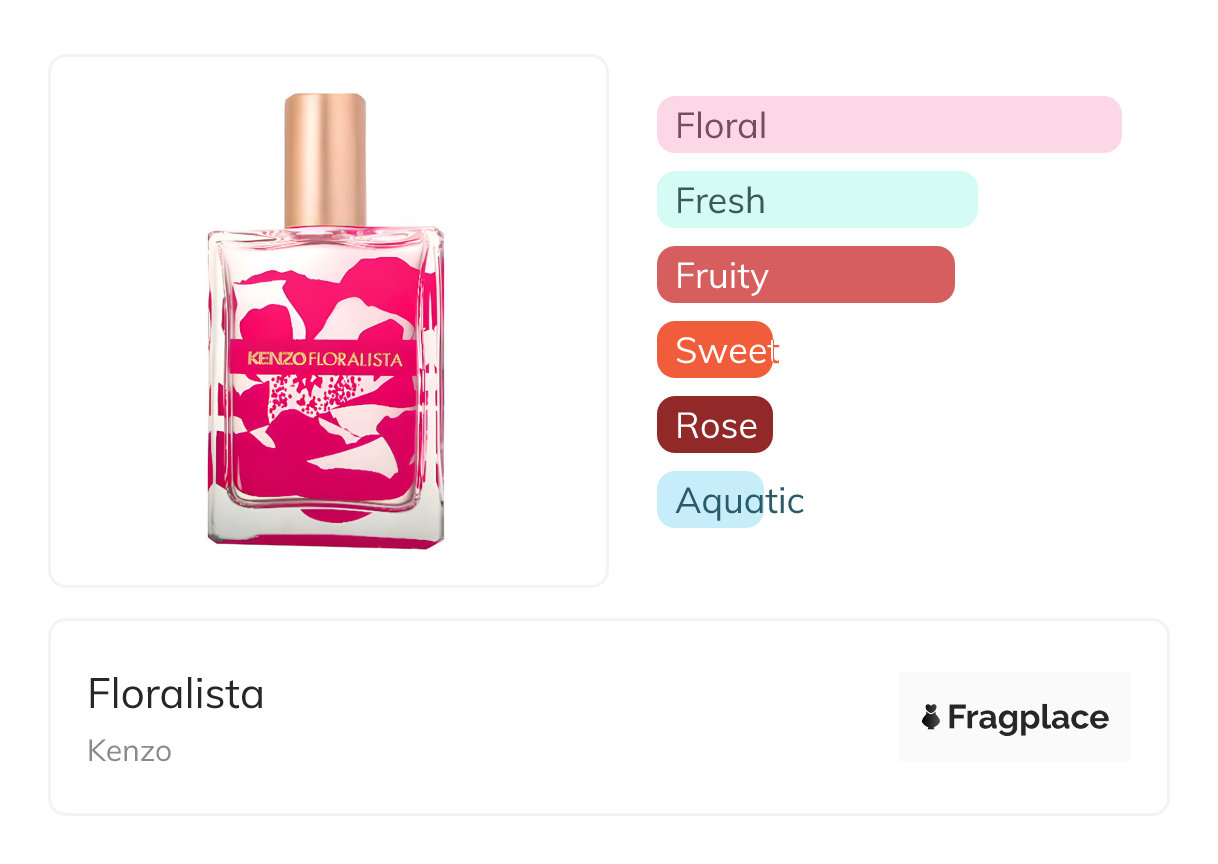The height and width of the screenshot is (864, 1218).
Task: Choose the orange Sweet accord bar
Action: click(x=714, y=350)
